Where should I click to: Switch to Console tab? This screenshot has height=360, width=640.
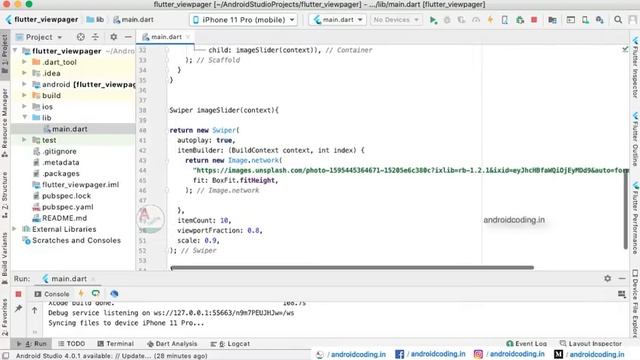[x=52, y=294]
